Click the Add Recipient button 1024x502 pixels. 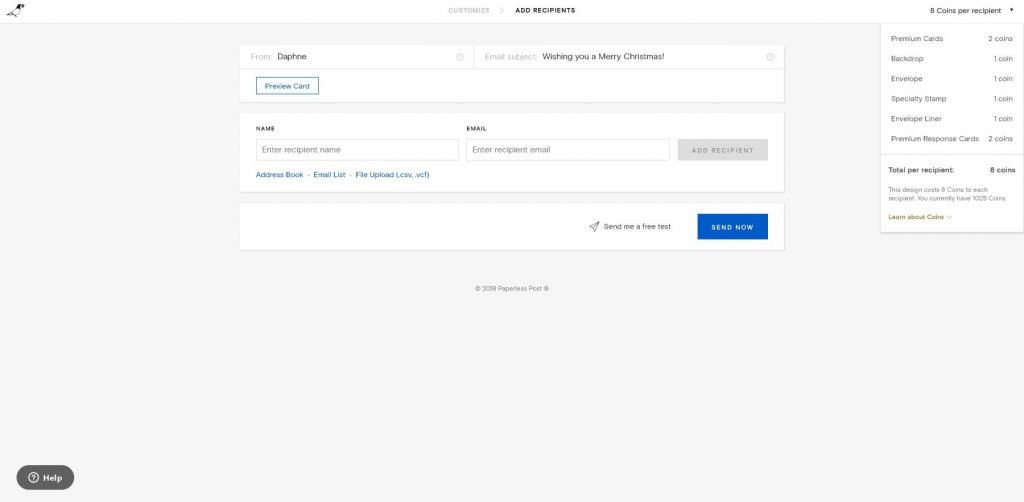point(722,150)
